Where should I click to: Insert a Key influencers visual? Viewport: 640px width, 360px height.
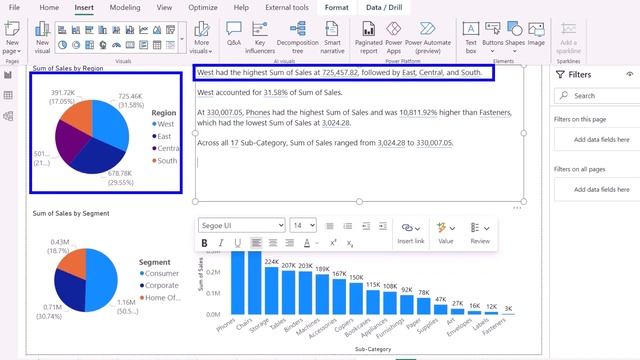(x=260, y=38)
